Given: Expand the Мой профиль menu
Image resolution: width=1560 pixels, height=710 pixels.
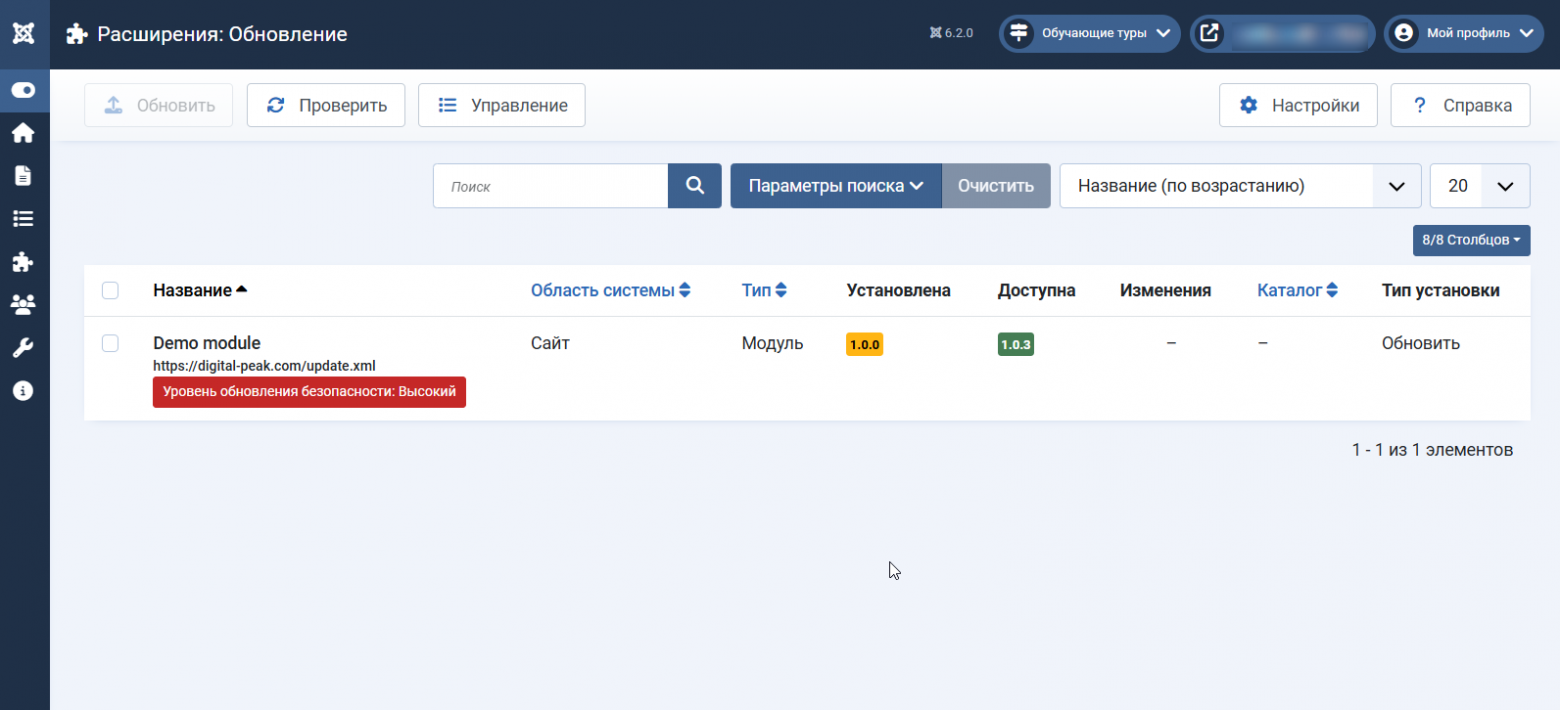Looking at the screenshot, I should coord(1464,33).
